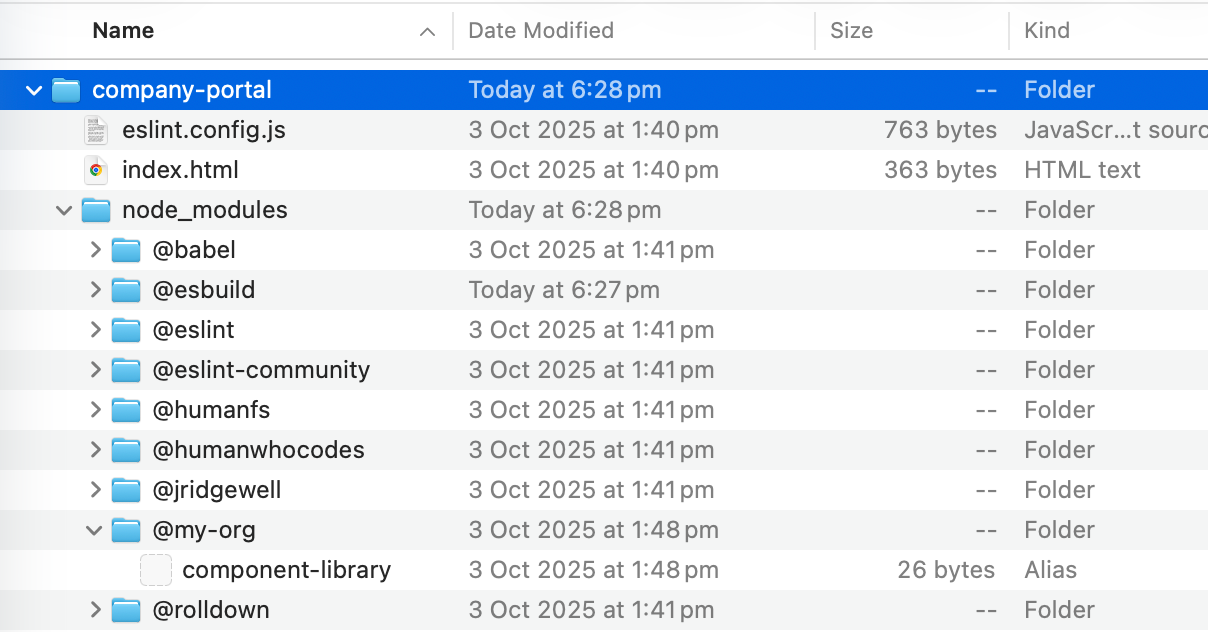Screen dimensions: 1208x632
Task: Click the eslint.config.js file icon
Action: click(96, 130)
